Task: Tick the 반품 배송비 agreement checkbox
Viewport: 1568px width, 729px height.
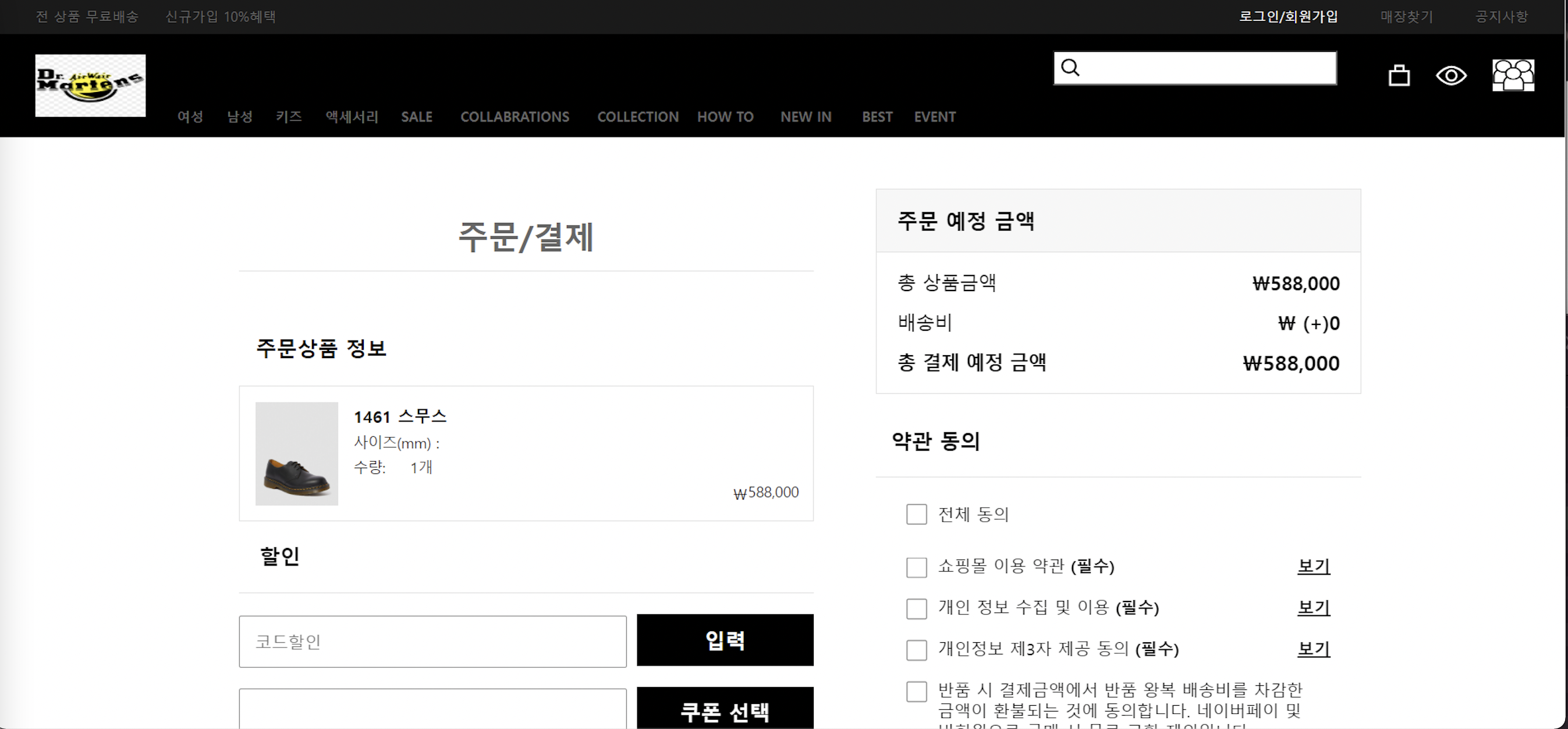Action: 916,691
